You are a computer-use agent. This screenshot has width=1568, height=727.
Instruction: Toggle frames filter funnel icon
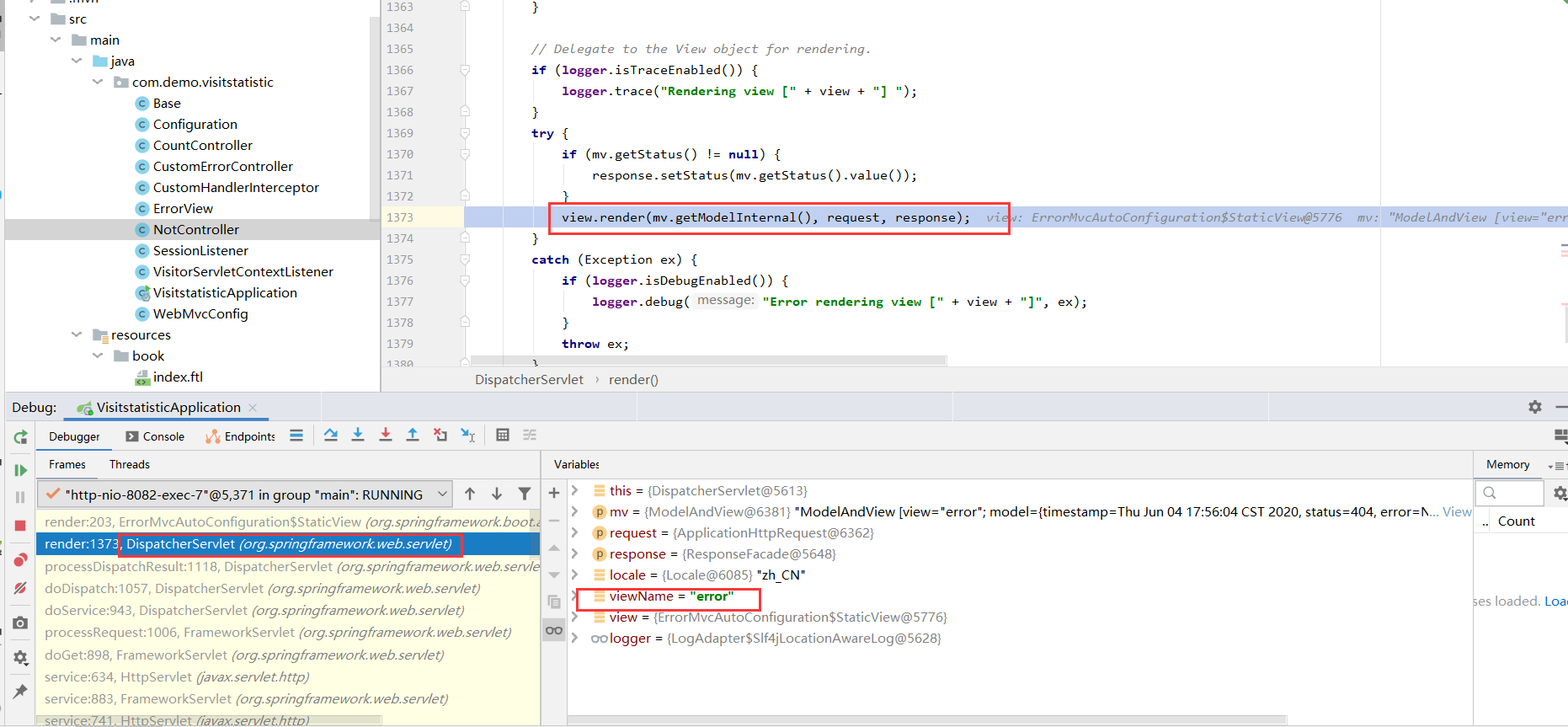tap(525, 494)
